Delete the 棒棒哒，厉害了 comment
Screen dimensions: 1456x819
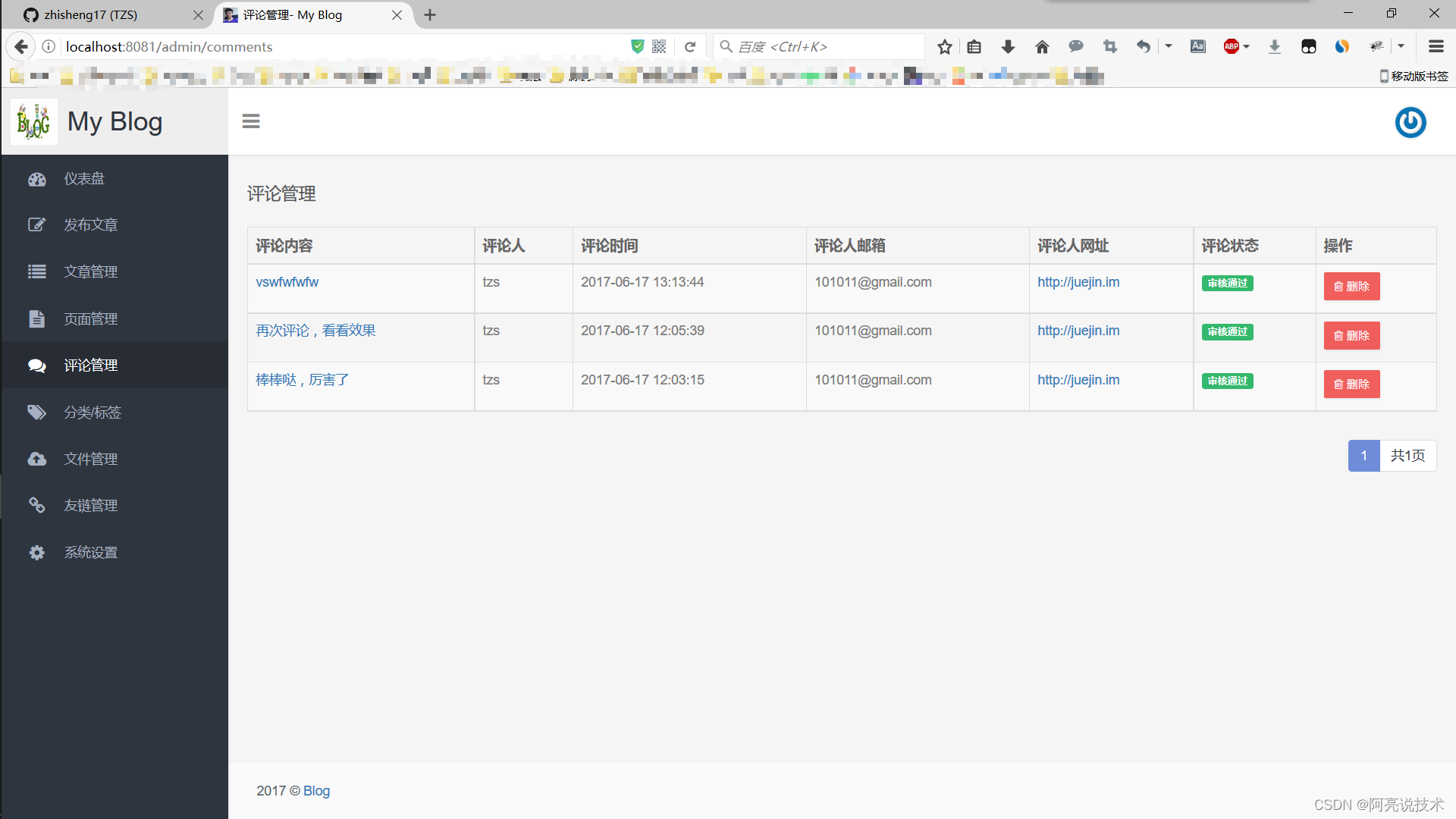(1351, 384)
